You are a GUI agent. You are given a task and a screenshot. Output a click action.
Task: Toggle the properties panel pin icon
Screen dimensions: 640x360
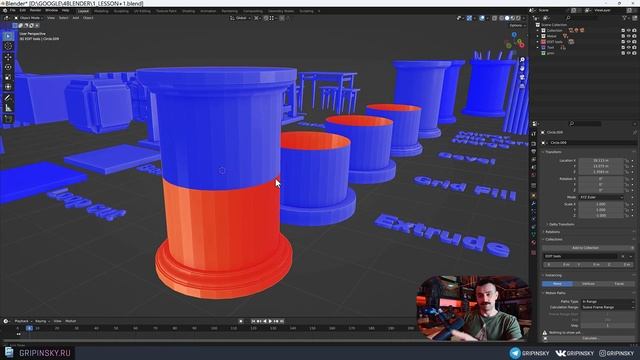[635, 132]
